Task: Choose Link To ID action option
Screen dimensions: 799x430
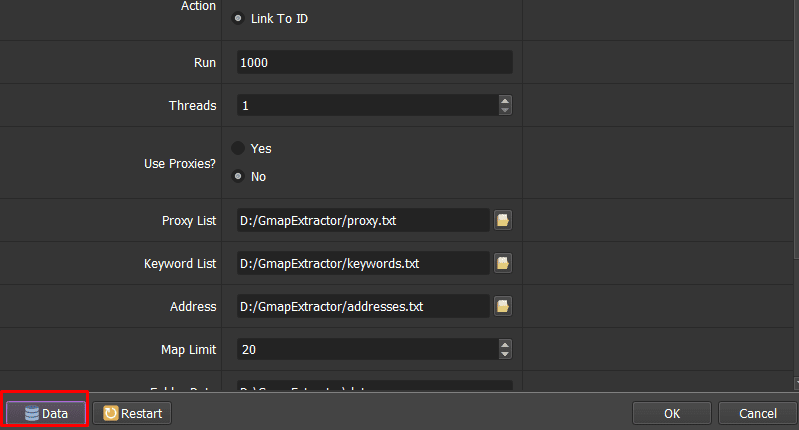Action: pos(238,18)
